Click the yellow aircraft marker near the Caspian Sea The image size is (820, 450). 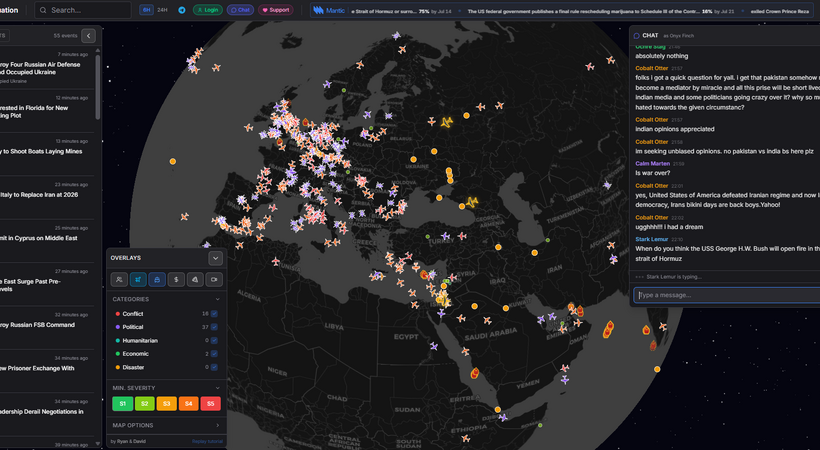pyautogui.click(x=471, y=201)
